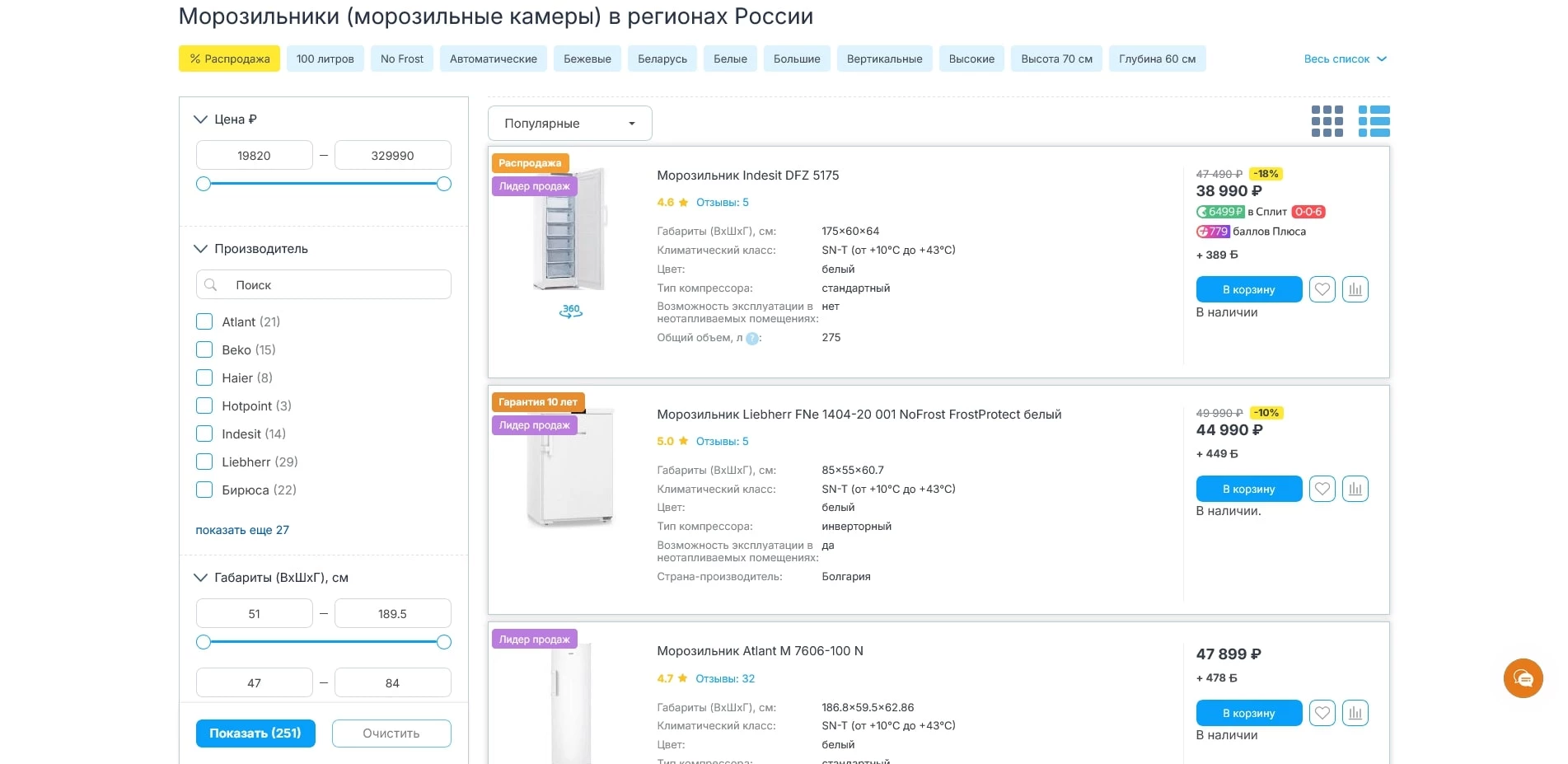The height and width of the screenshot is (764, 1568).
Task: Show 27 more manufacturers
Action: click(242, 530)
